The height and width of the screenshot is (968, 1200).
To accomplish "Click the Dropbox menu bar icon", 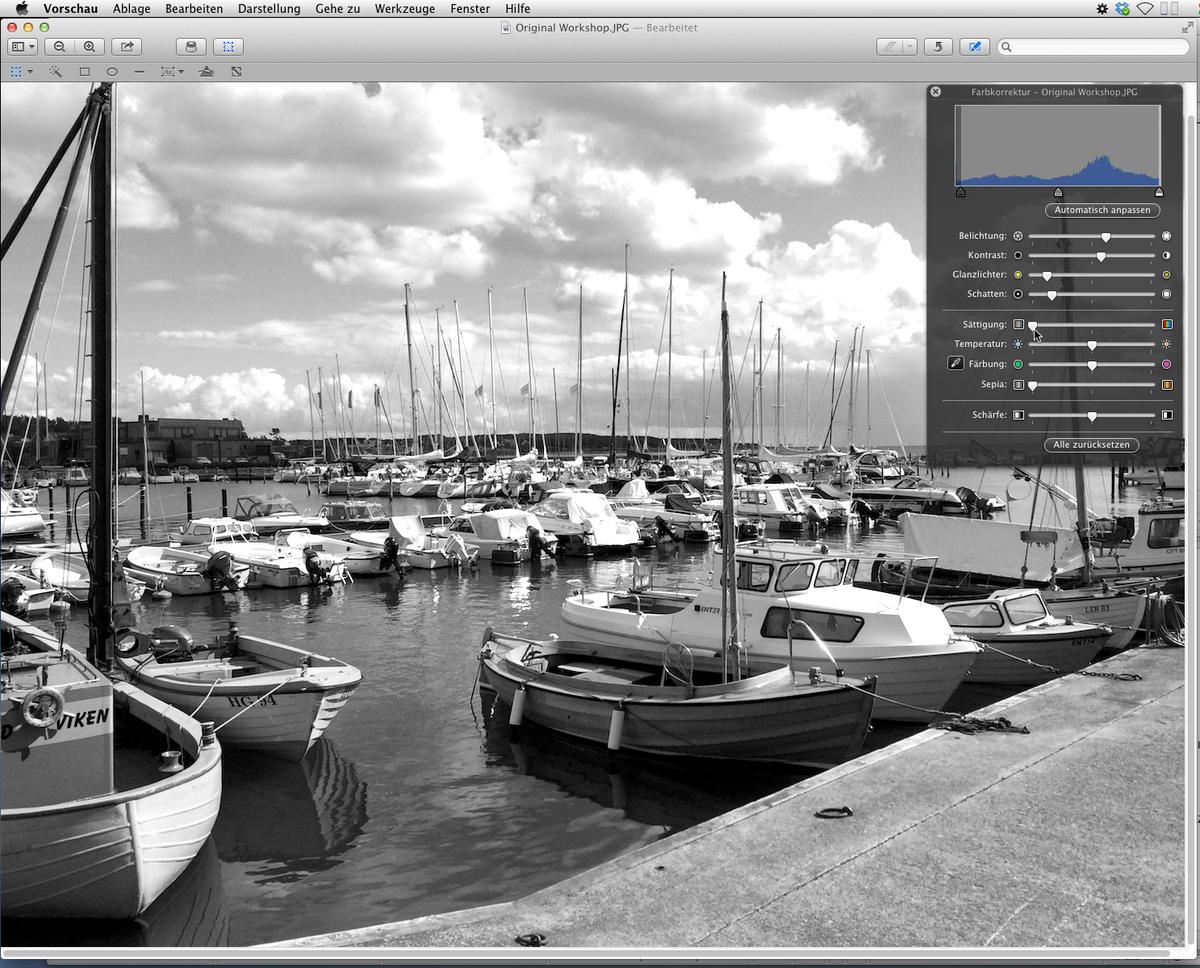I will click(x=1123, y=9).
